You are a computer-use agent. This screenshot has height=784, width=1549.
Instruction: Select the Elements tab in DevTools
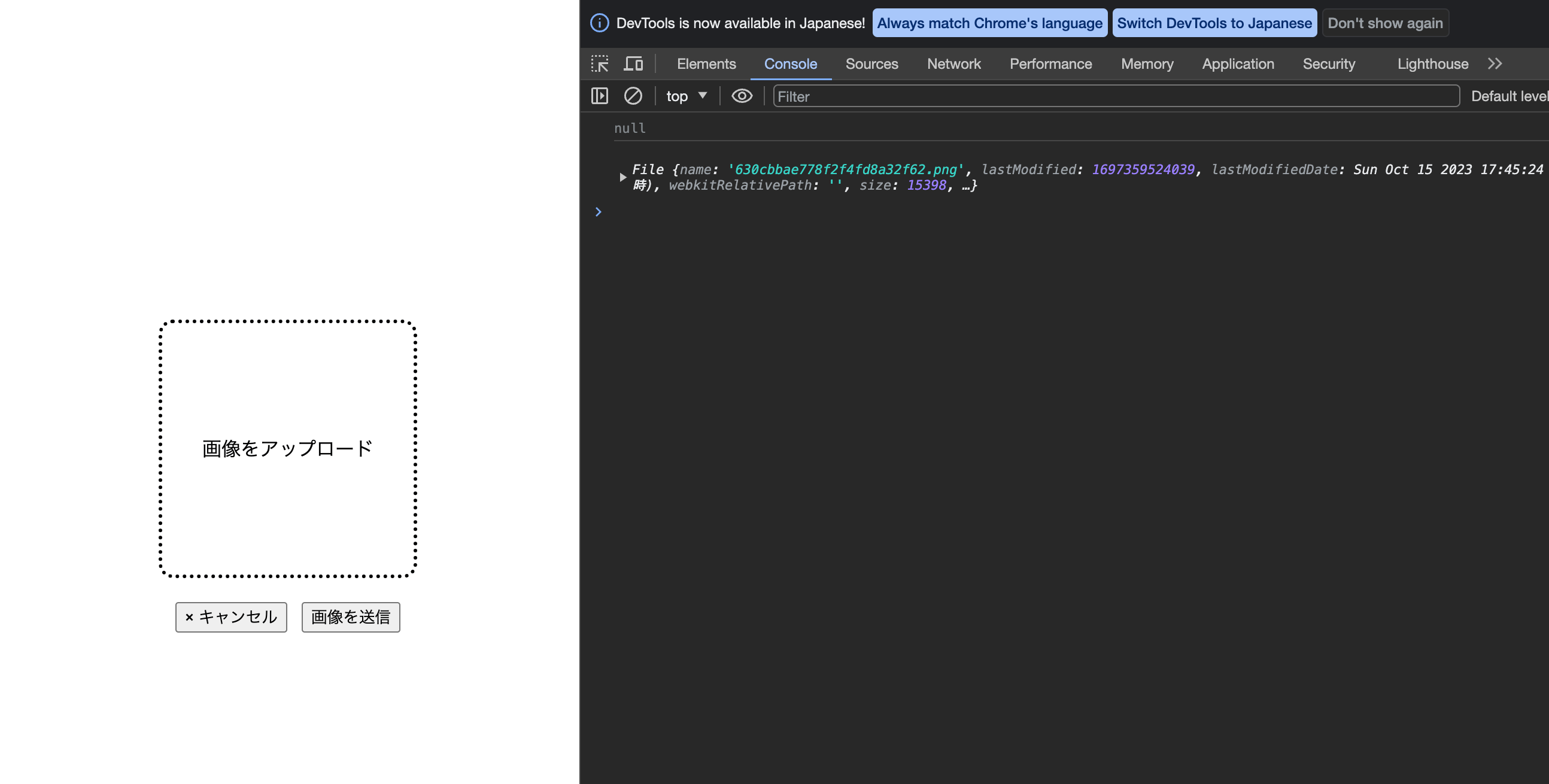click(x=705, y=63)
